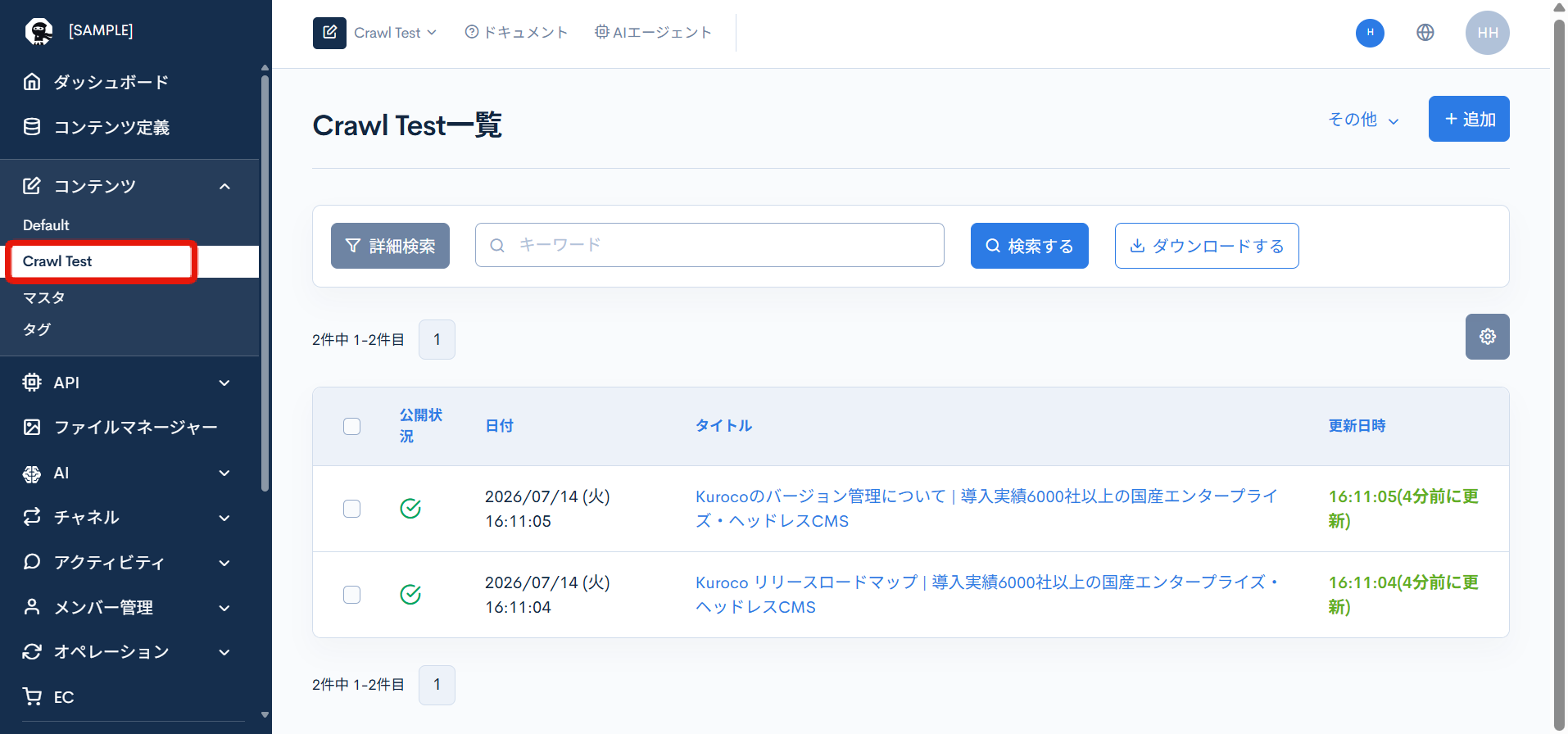Viewport: 1568px width, 734px height.
Task: Click the sidebar scrollbar down arrow
Action: (265, 715)
